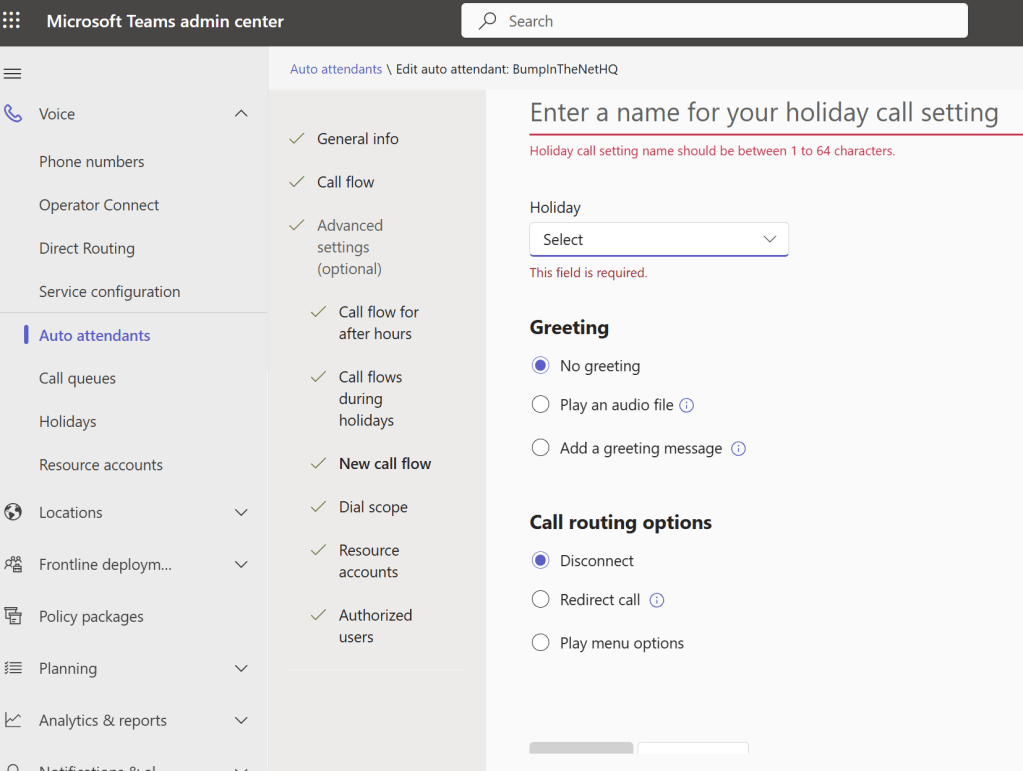The width and height of the screenshot is (1023, 771).
Task: Collapse the Voice section chevron
Action: [241, 114]
